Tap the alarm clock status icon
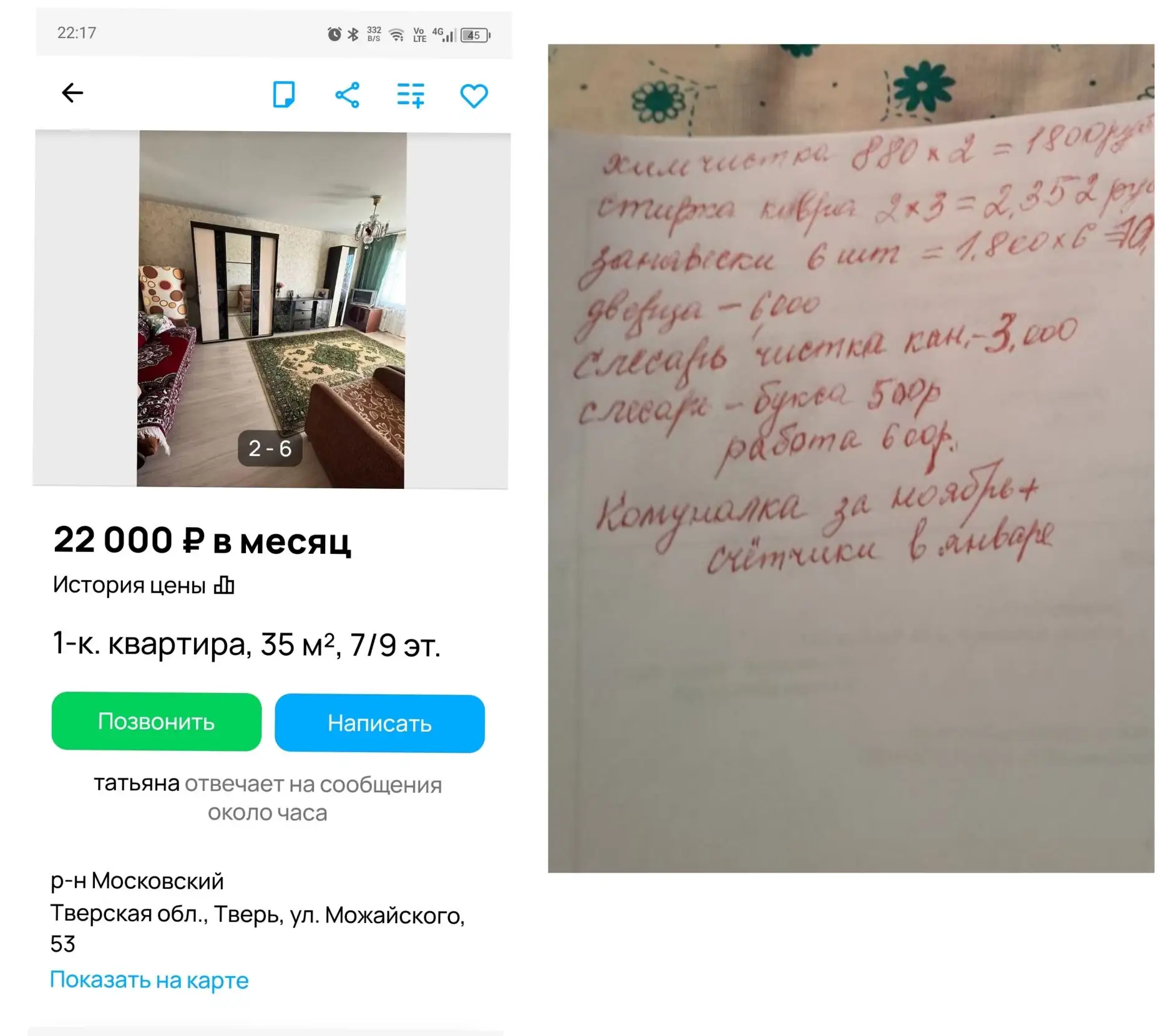Viewport: 1160px width, 1036px height. click(334, 34)
